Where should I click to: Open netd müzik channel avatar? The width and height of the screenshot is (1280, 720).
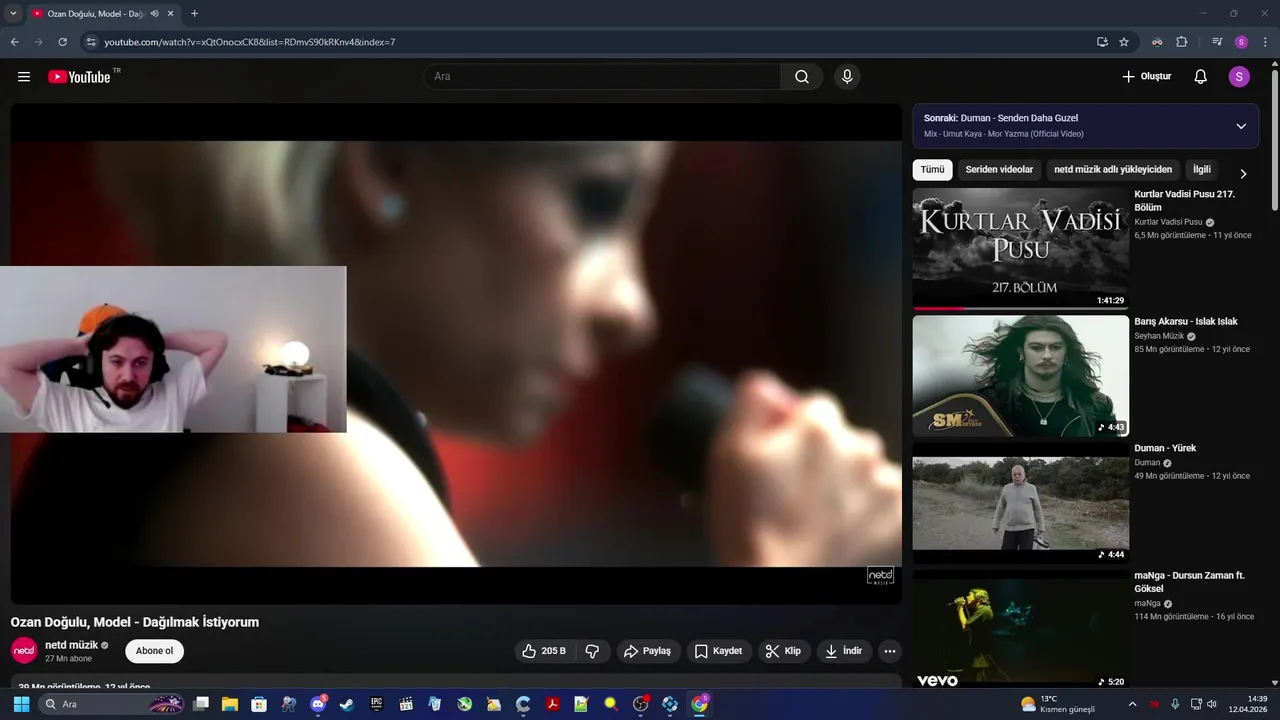point(24,651)
